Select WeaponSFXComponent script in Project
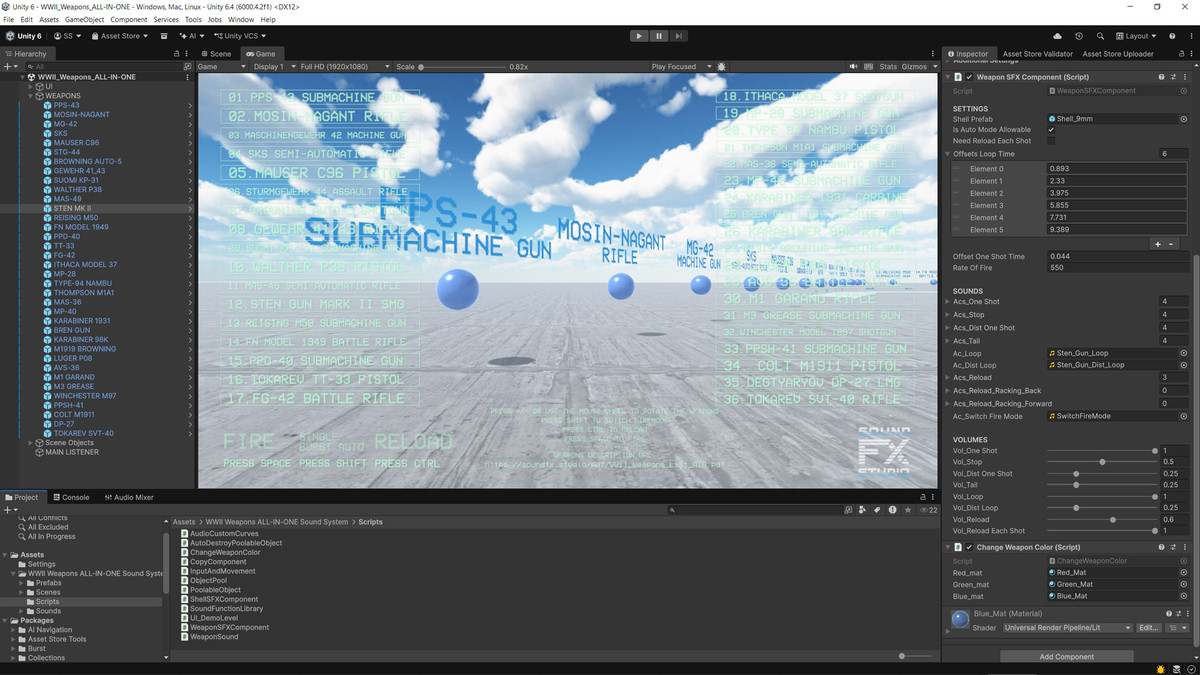 (x=229, y=627)
